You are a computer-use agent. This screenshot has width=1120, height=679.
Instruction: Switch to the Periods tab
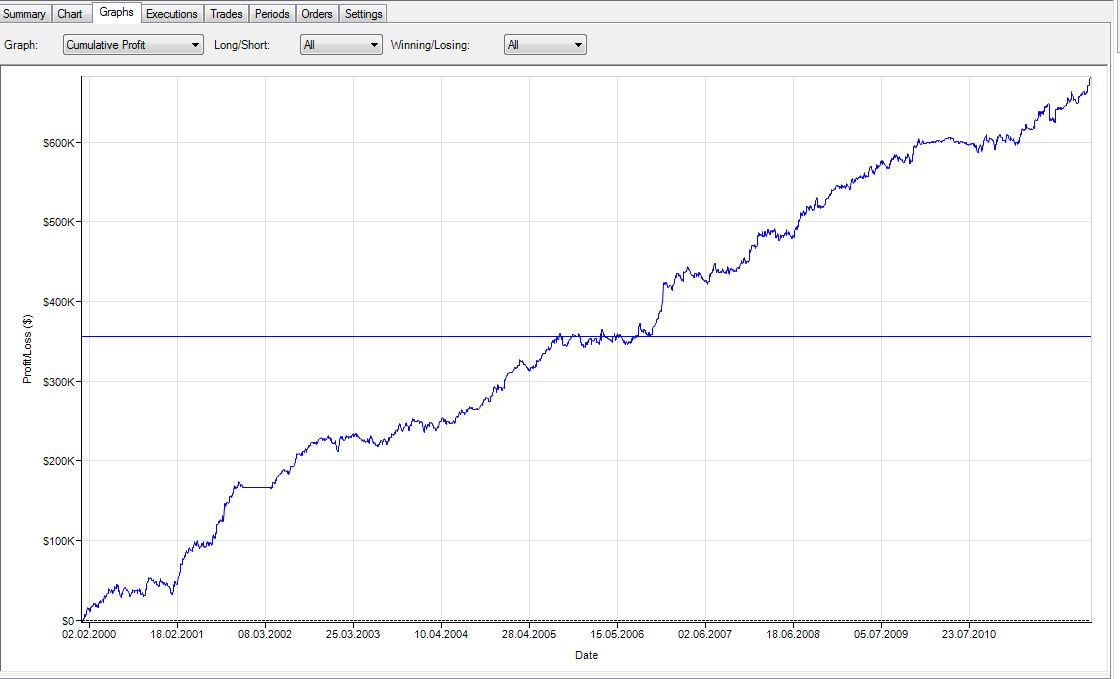[x=272, y=14]
